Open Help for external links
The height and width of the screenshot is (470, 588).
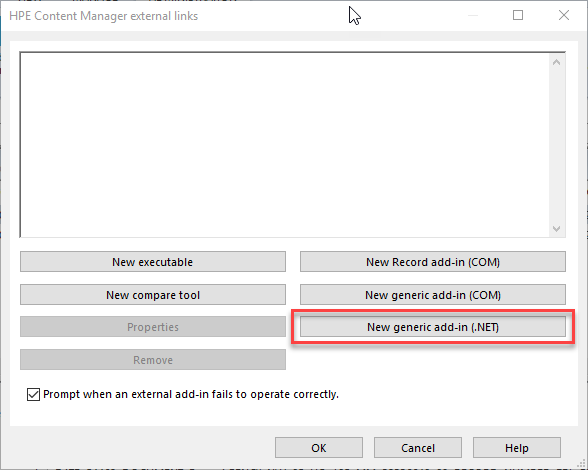(517, 447)
